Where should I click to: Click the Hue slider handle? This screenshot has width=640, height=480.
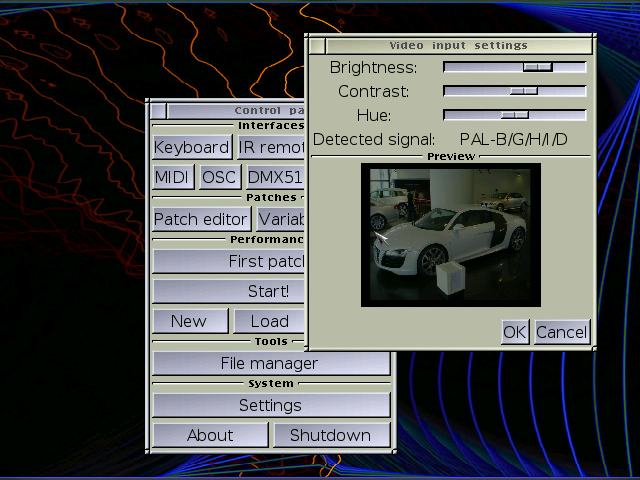[x=514, y=115]
